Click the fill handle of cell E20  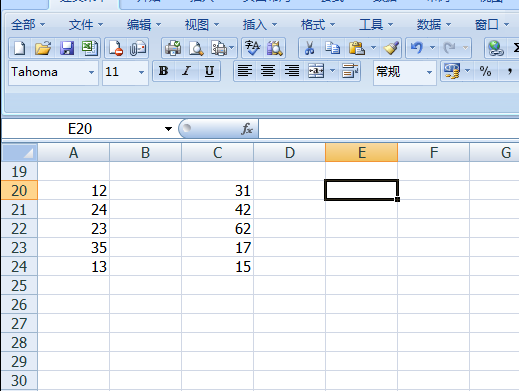click(x=397, y=199)
